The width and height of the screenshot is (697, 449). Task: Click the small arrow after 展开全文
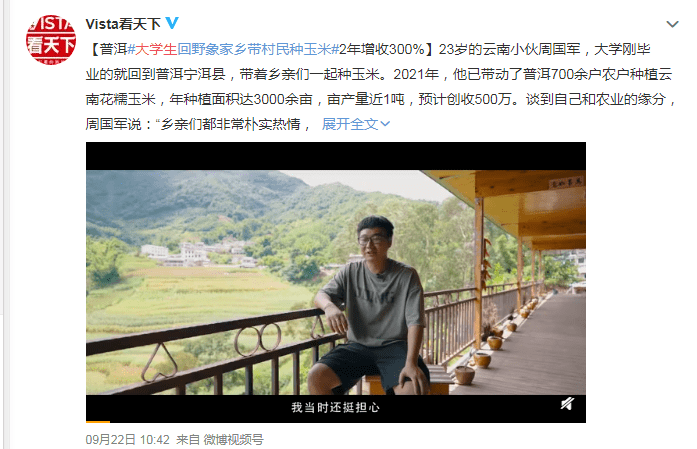[x=385, y=124]
